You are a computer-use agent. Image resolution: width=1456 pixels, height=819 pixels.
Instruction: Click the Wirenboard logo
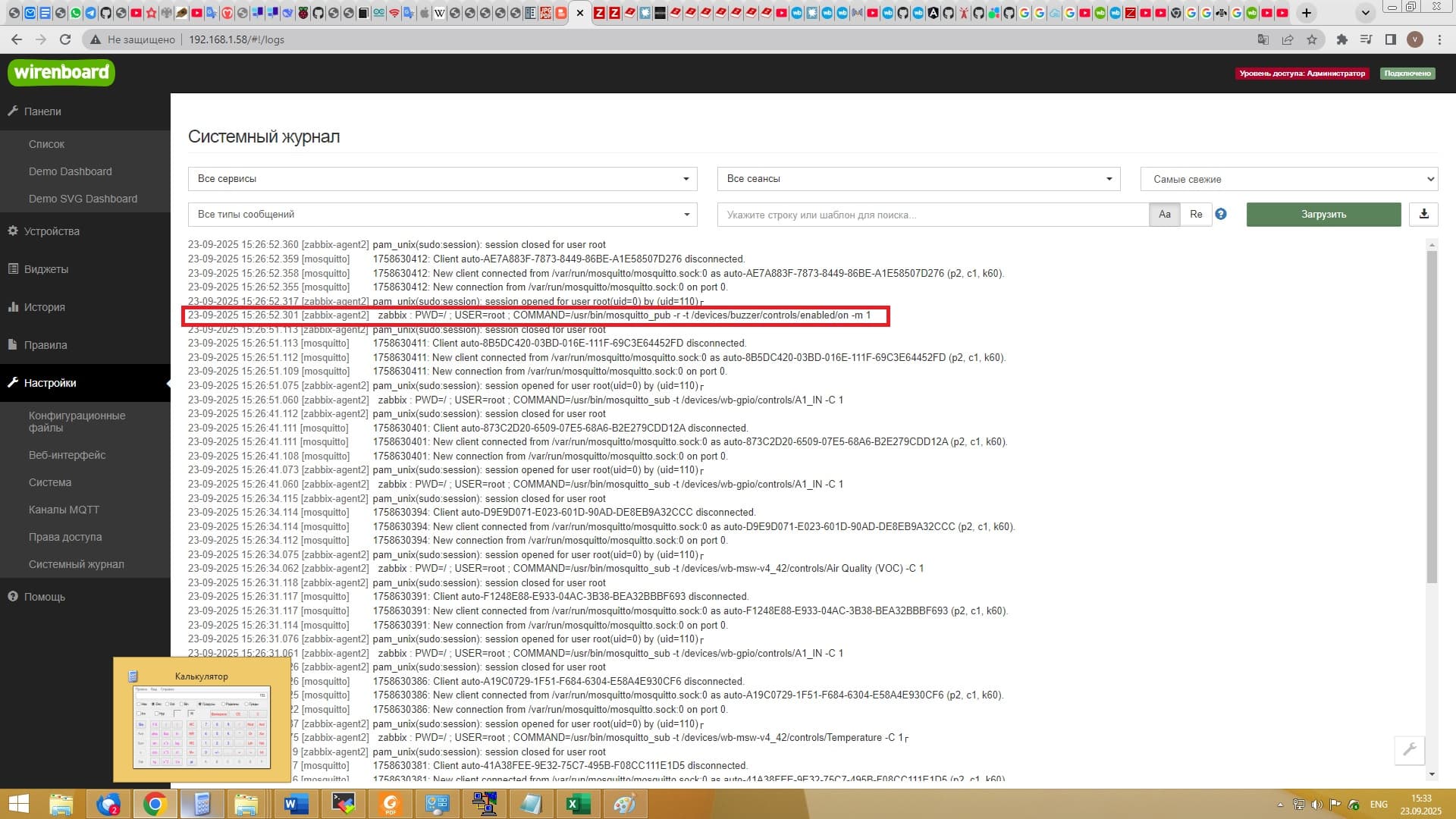click(x=61, y=73)
